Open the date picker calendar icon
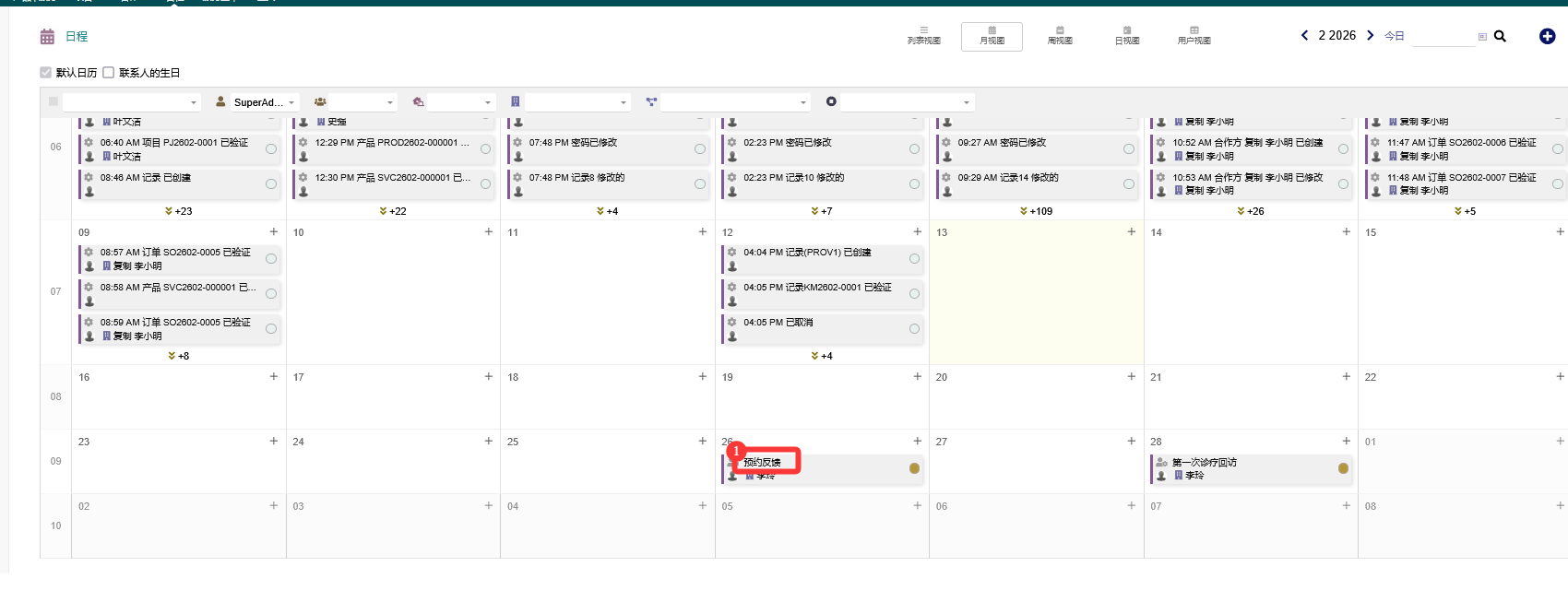 [x=1482, y=37]
